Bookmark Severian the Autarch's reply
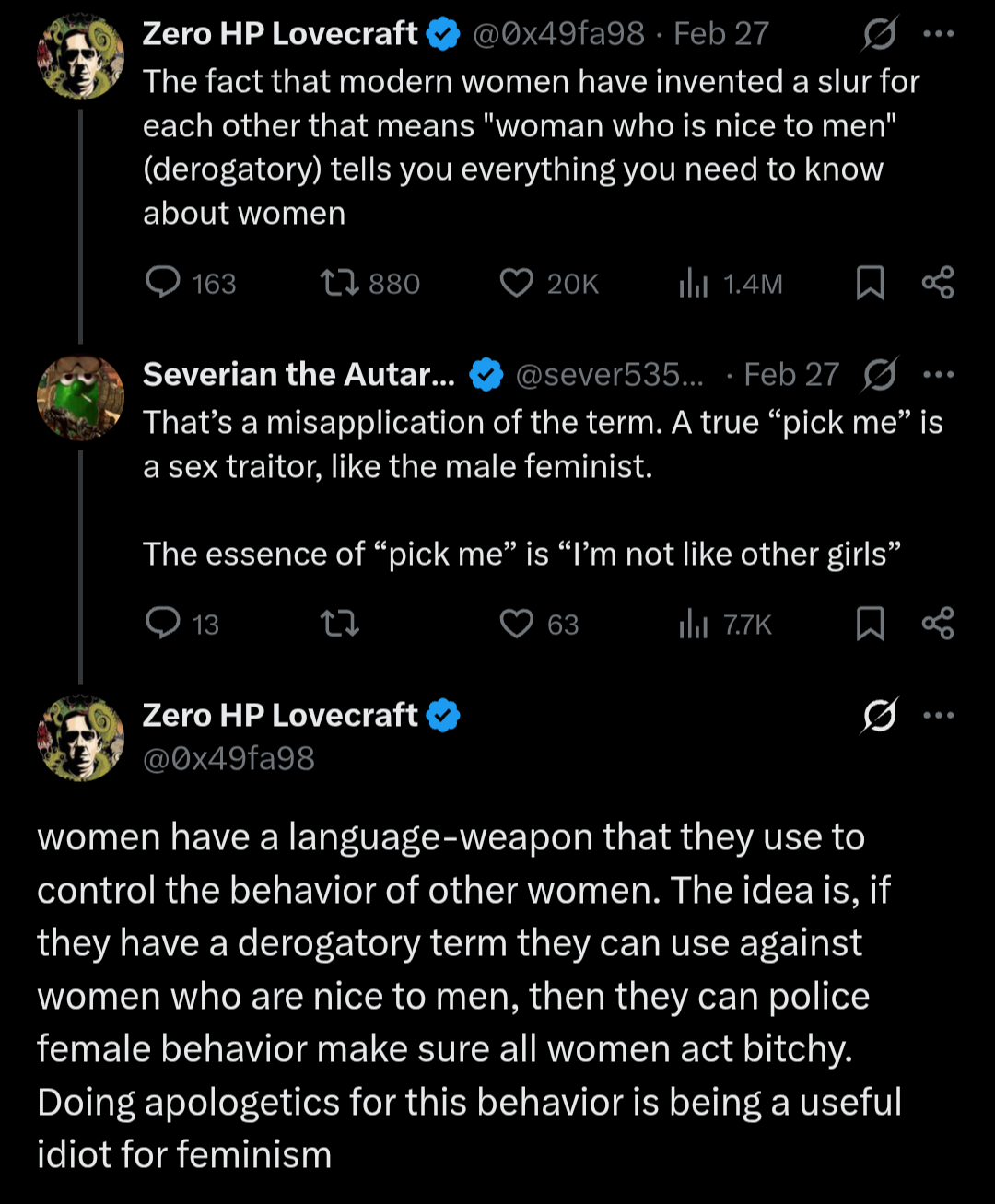This screenshot has height=1204, width=995. [871, 624]
